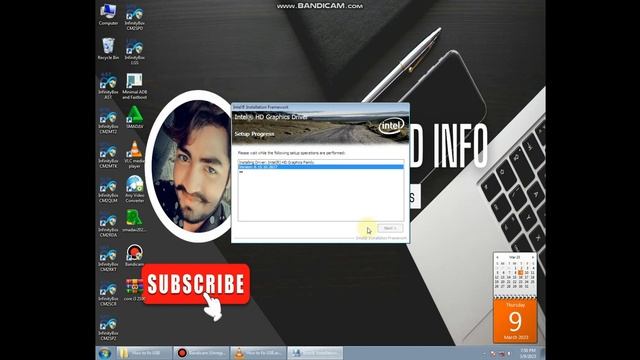This screenshot has height=360, width=640.
Task: Open the InfinityBox CM2SPD shortcut
Action: click(134, 18)
